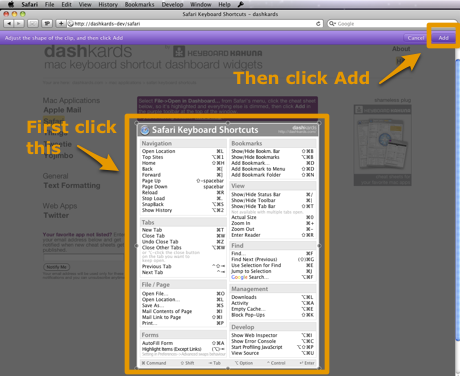
Task: Open the Develop menu
Action: click(172, 4)
